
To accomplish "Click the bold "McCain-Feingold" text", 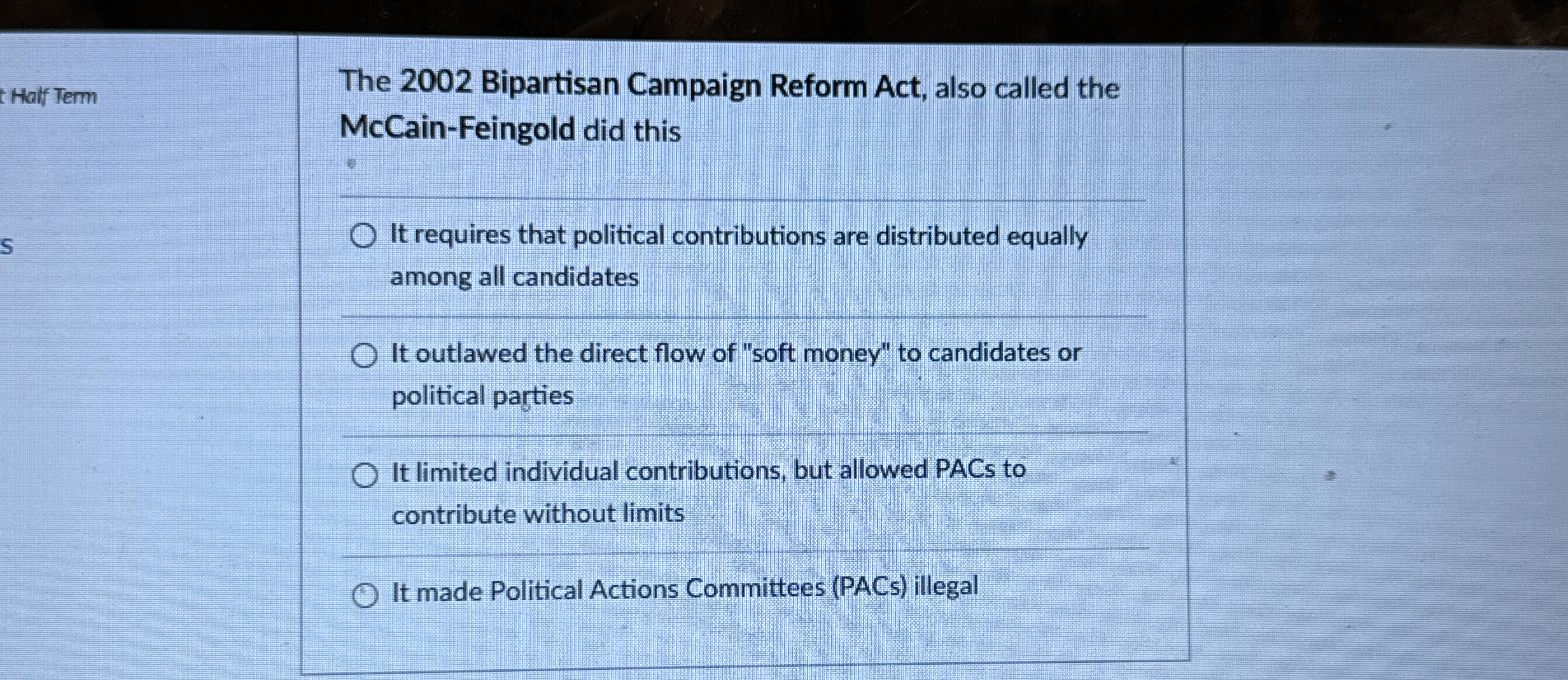I will (x=457, y=128).
